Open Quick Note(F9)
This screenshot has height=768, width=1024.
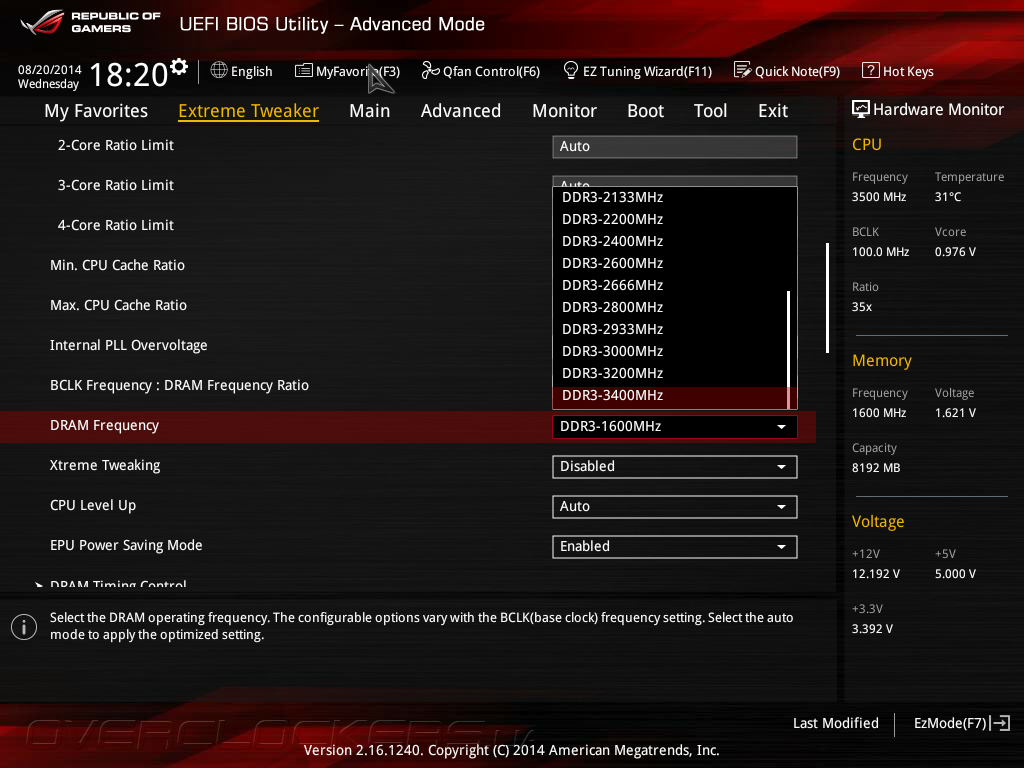[787, 71]
